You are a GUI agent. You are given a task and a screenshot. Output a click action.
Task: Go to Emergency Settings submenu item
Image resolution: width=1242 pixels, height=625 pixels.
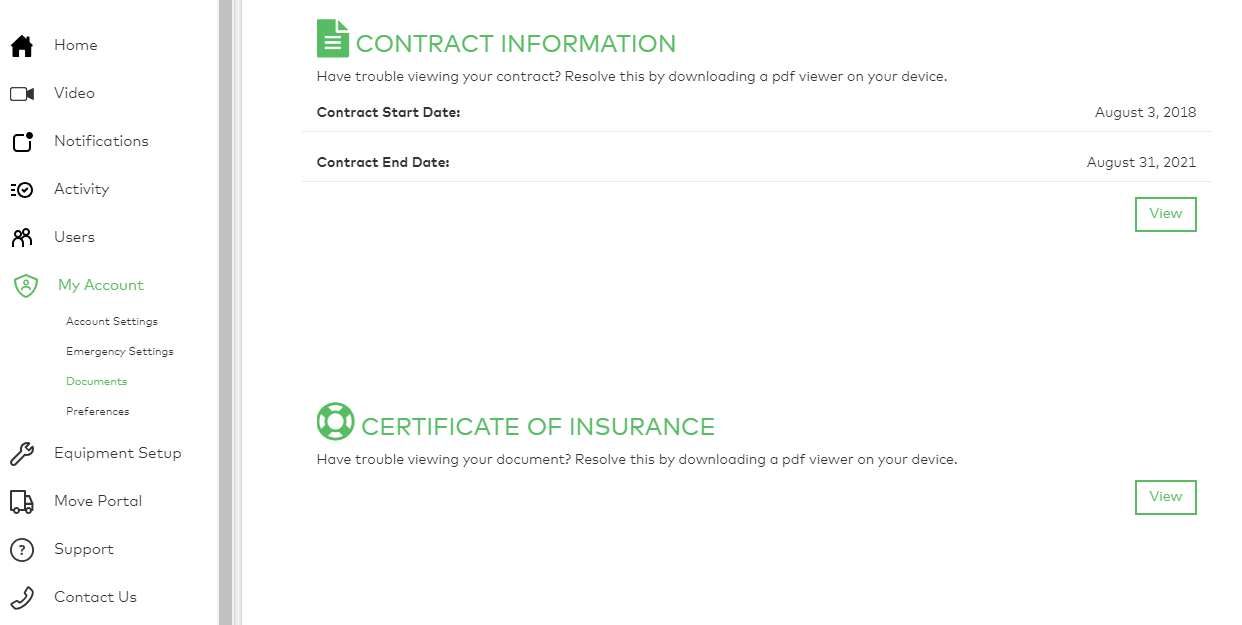click(120, 352)
